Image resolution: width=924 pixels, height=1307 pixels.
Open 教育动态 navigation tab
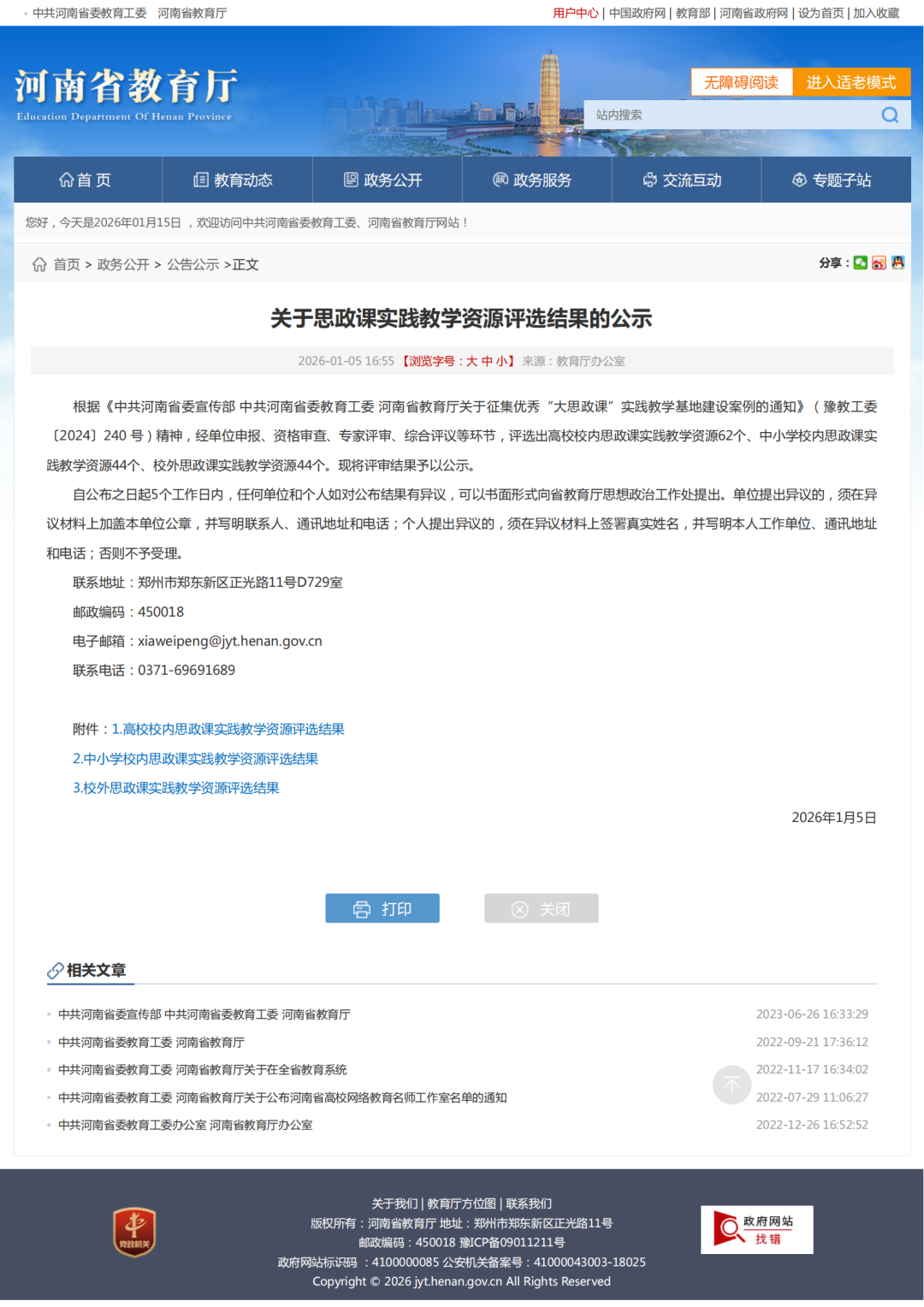coord(237,180)
